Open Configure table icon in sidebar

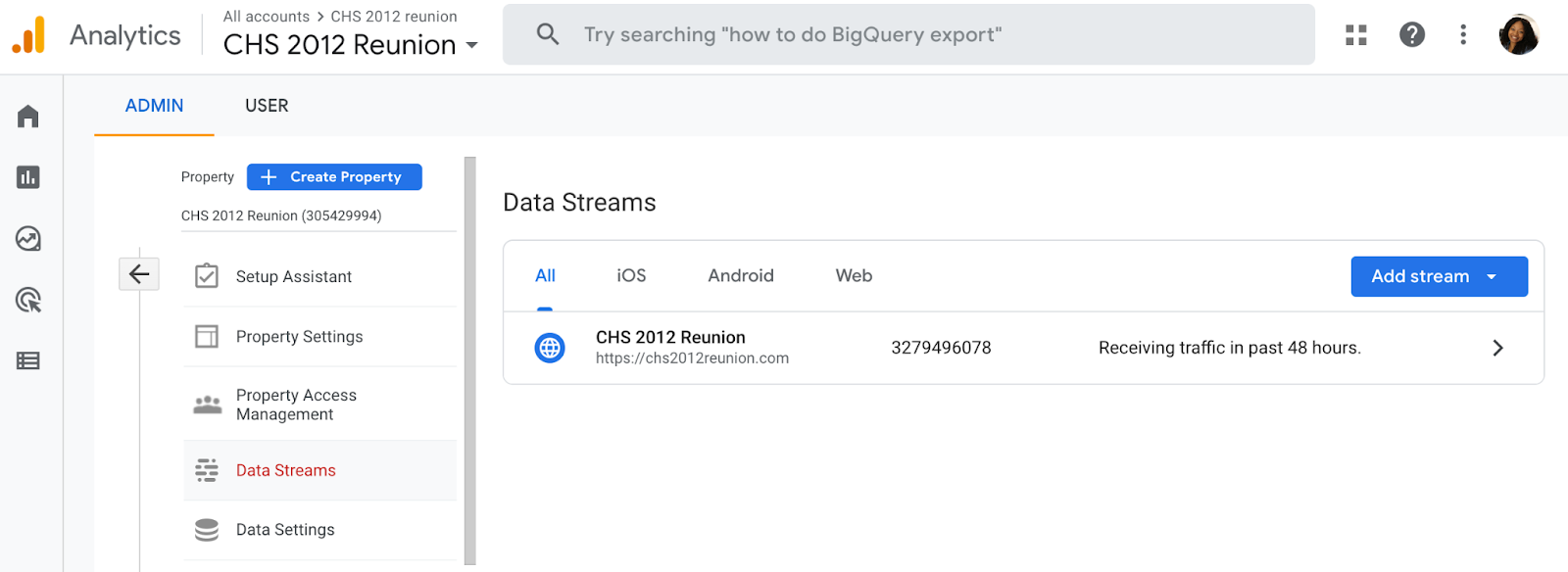[x=27, y=360]
